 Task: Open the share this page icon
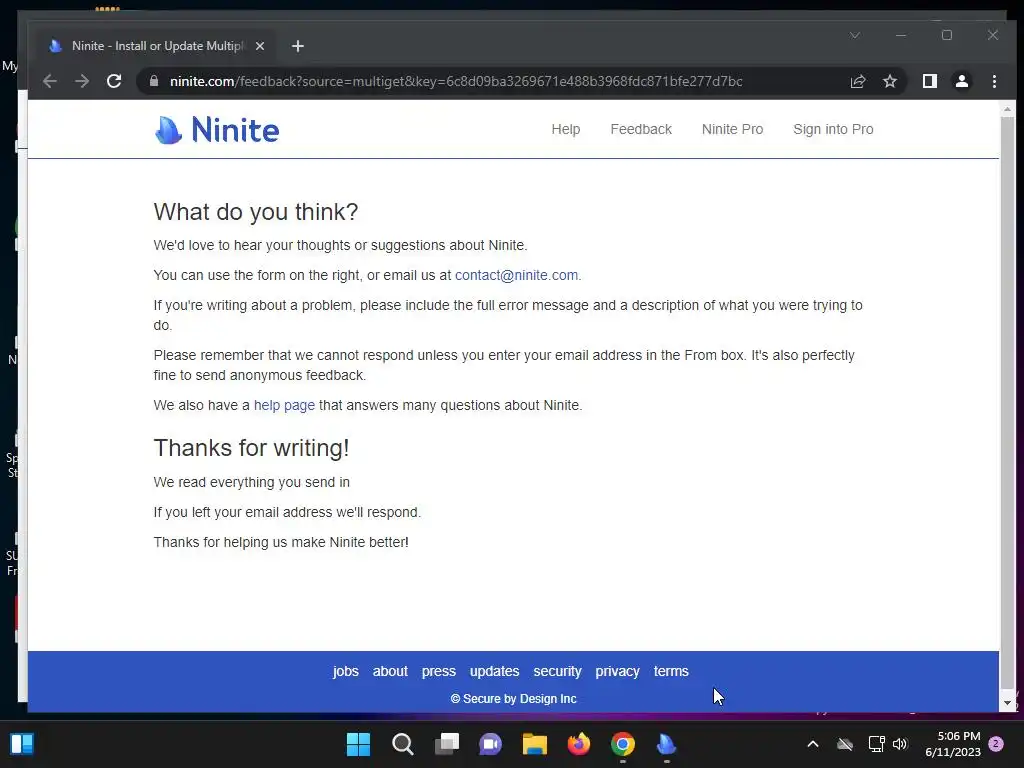[x=857, y=81]
